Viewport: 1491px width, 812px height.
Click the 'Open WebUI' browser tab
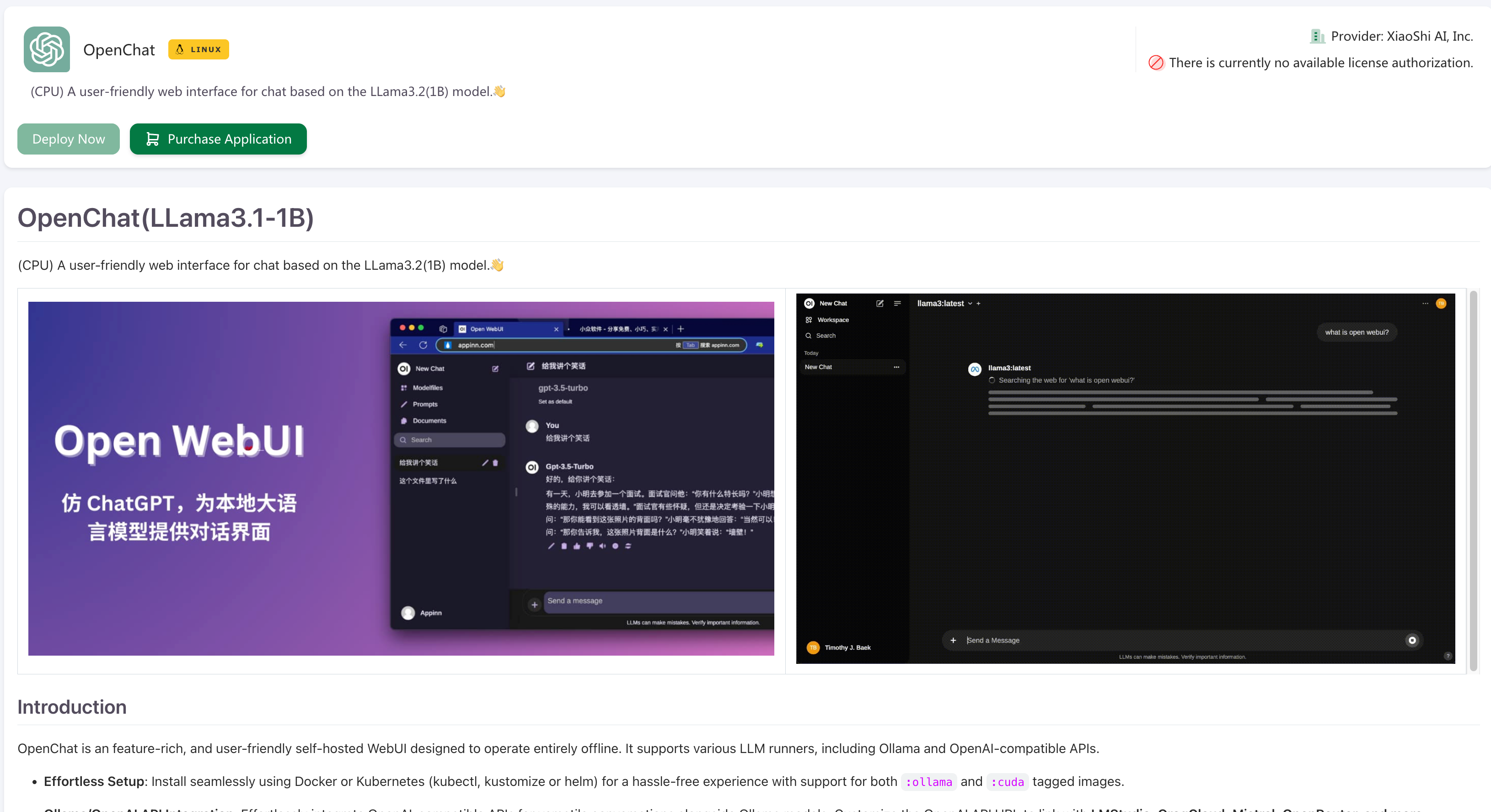click(509, 329)
